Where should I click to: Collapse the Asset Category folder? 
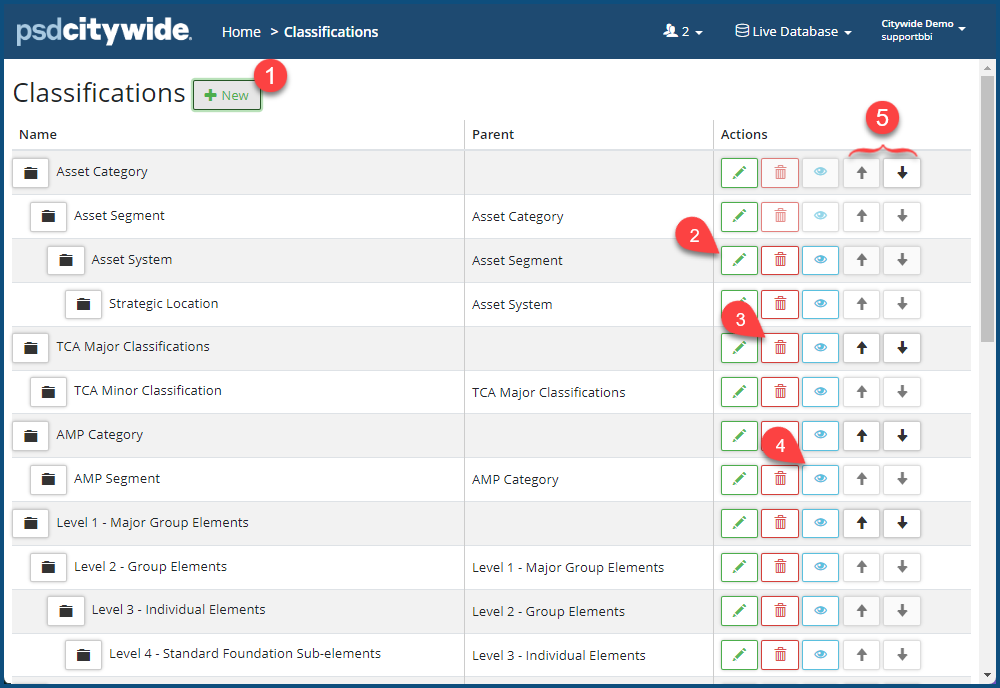pos(31,173)
